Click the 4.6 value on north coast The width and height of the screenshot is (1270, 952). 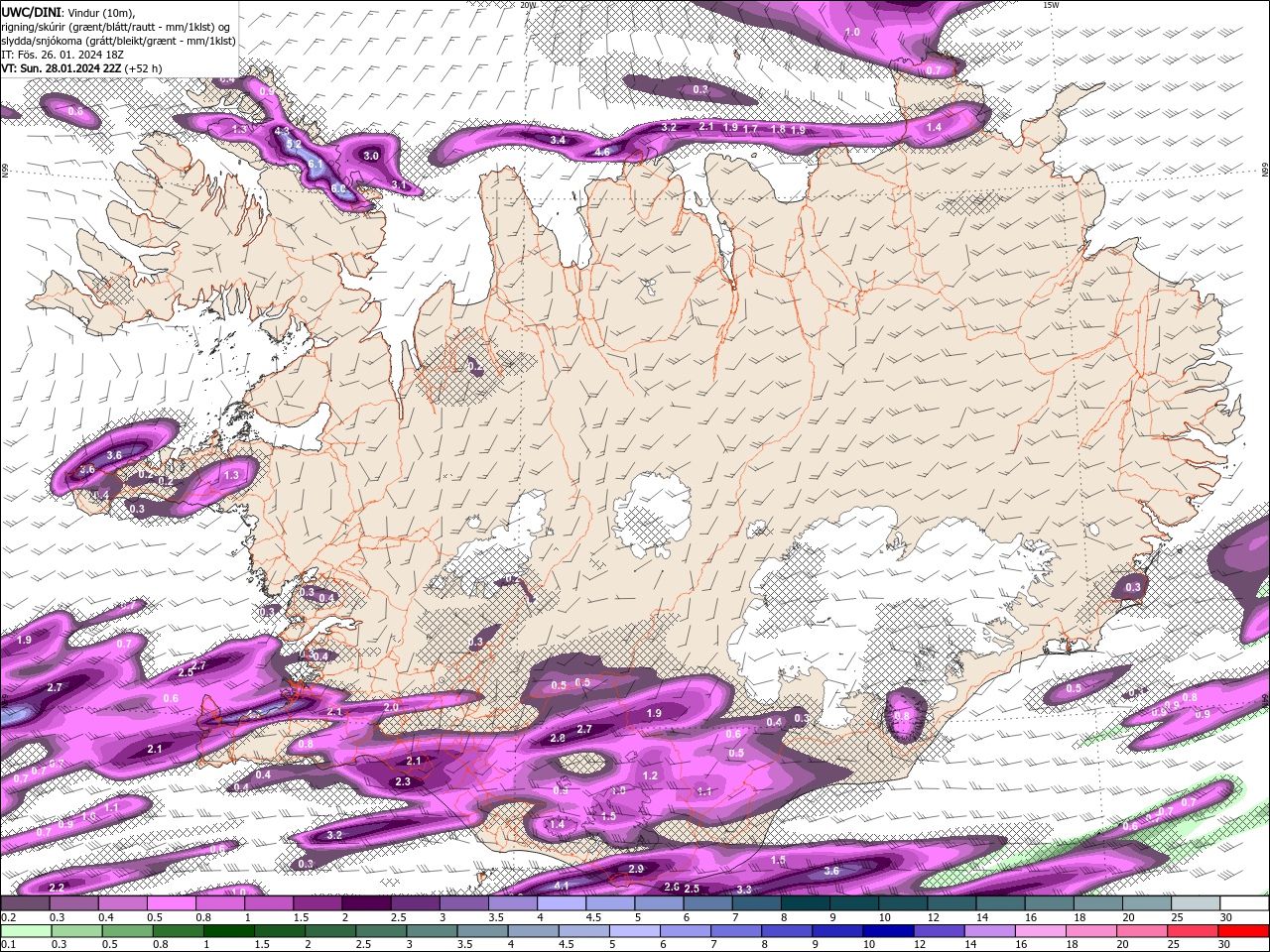(602, 152)
